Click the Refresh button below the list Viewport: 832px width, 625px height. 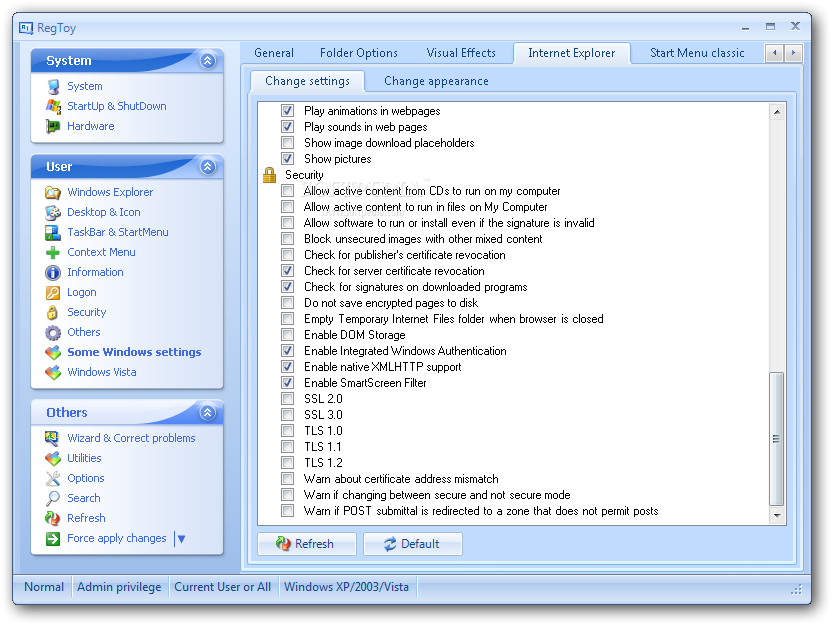(307, 544)
